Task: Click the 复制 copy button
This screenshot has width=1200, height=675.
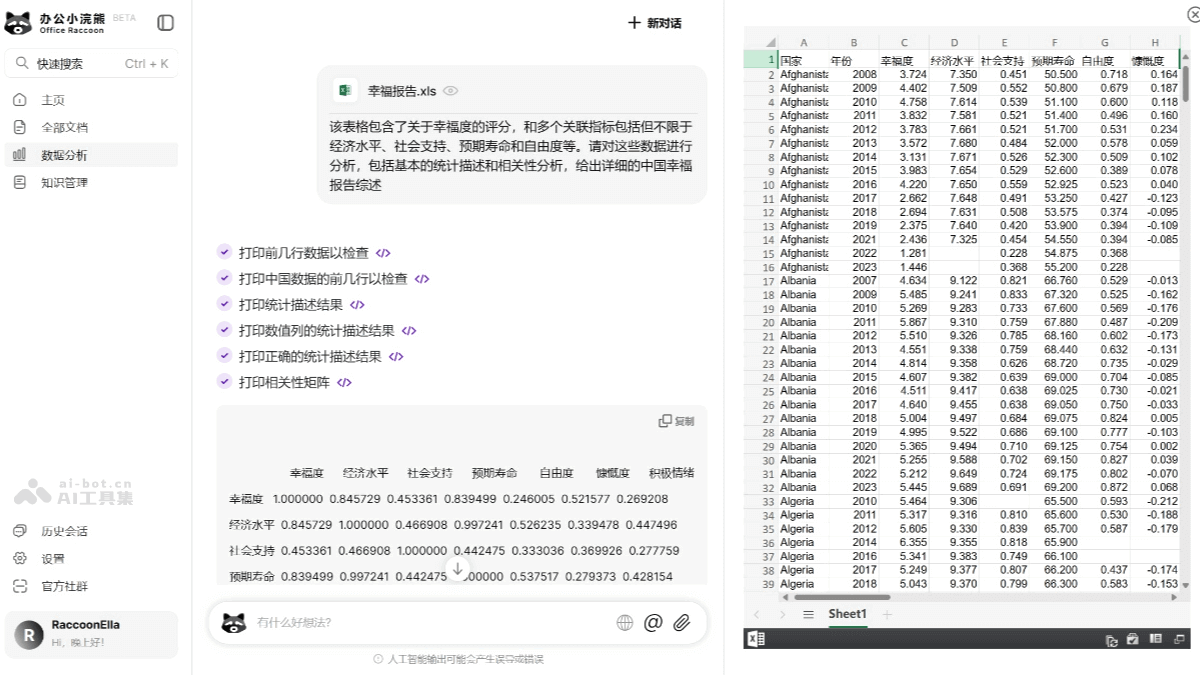Action: [x=677, y=420]
